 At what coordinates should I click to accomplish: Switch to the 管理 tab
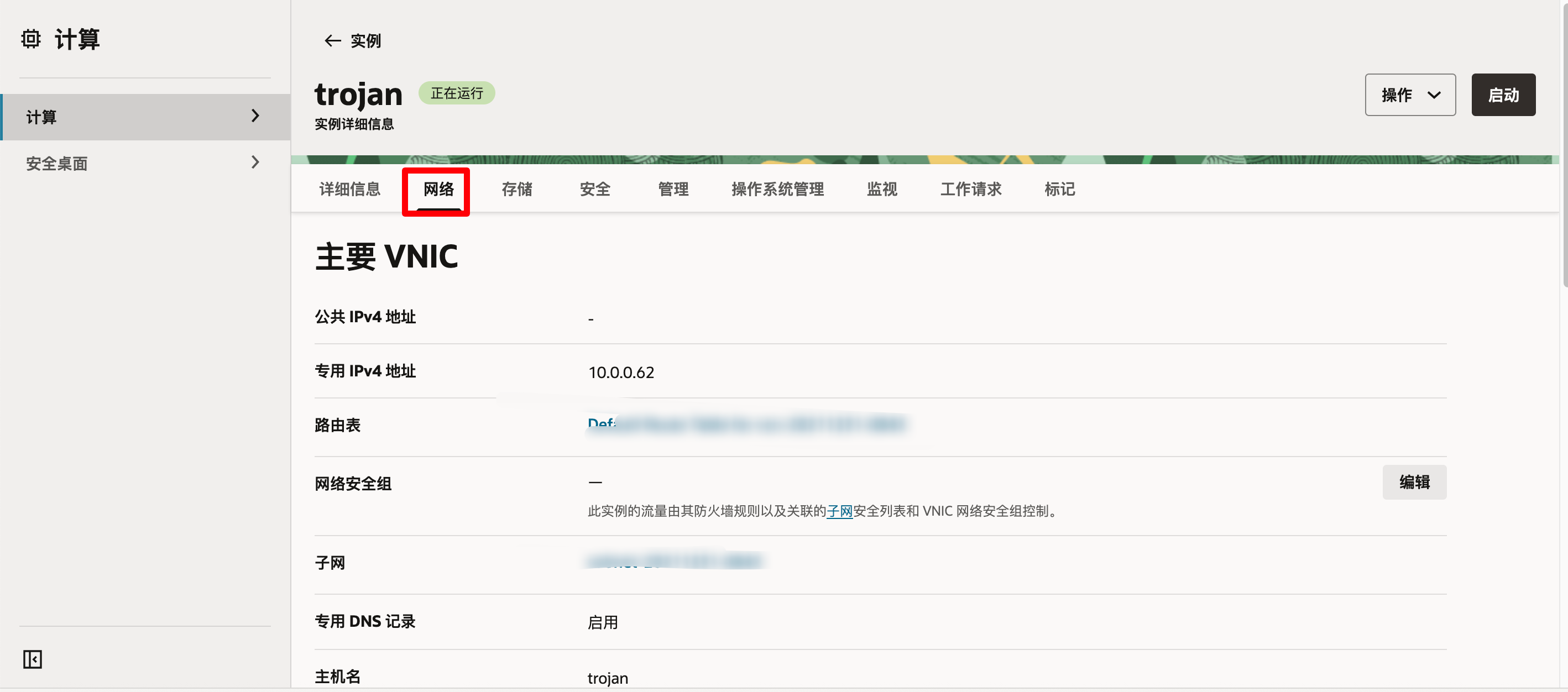pos(673,189)
